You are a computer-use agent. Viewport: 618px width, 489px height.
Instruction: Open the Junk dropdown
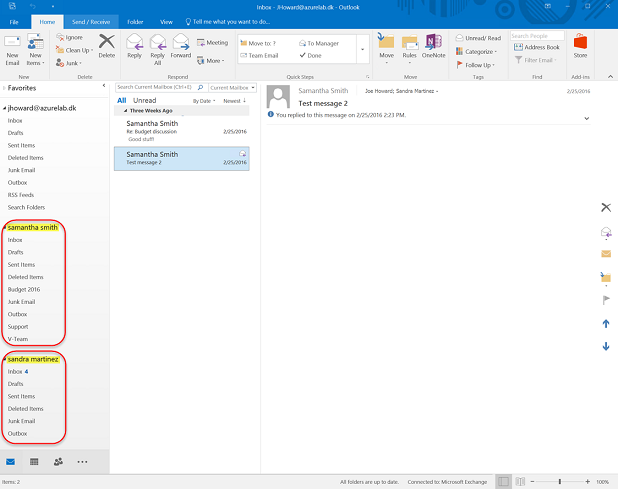pos(69,63)
